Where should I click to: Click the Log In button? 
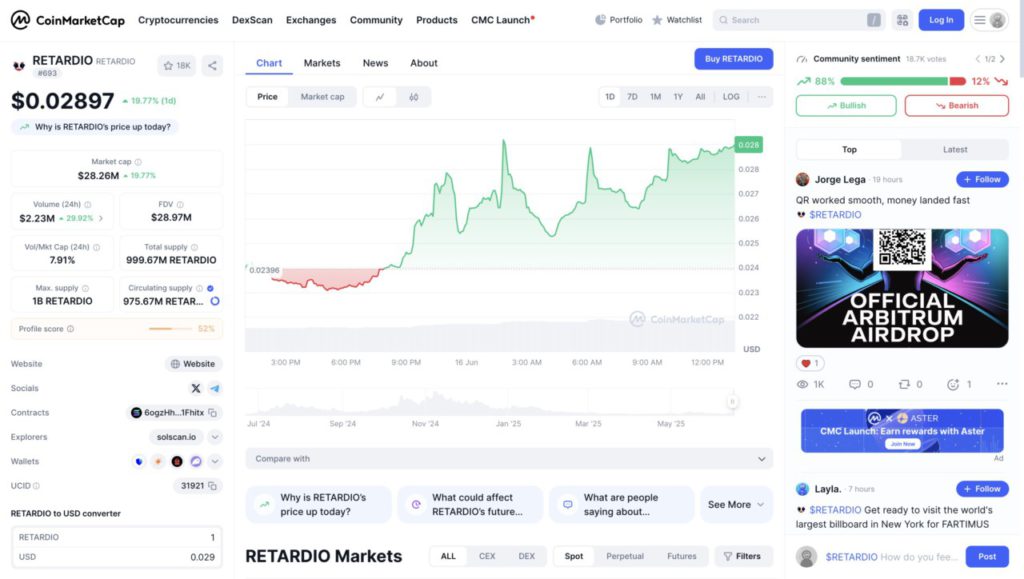pyautogui.click(x=941, y=20)
